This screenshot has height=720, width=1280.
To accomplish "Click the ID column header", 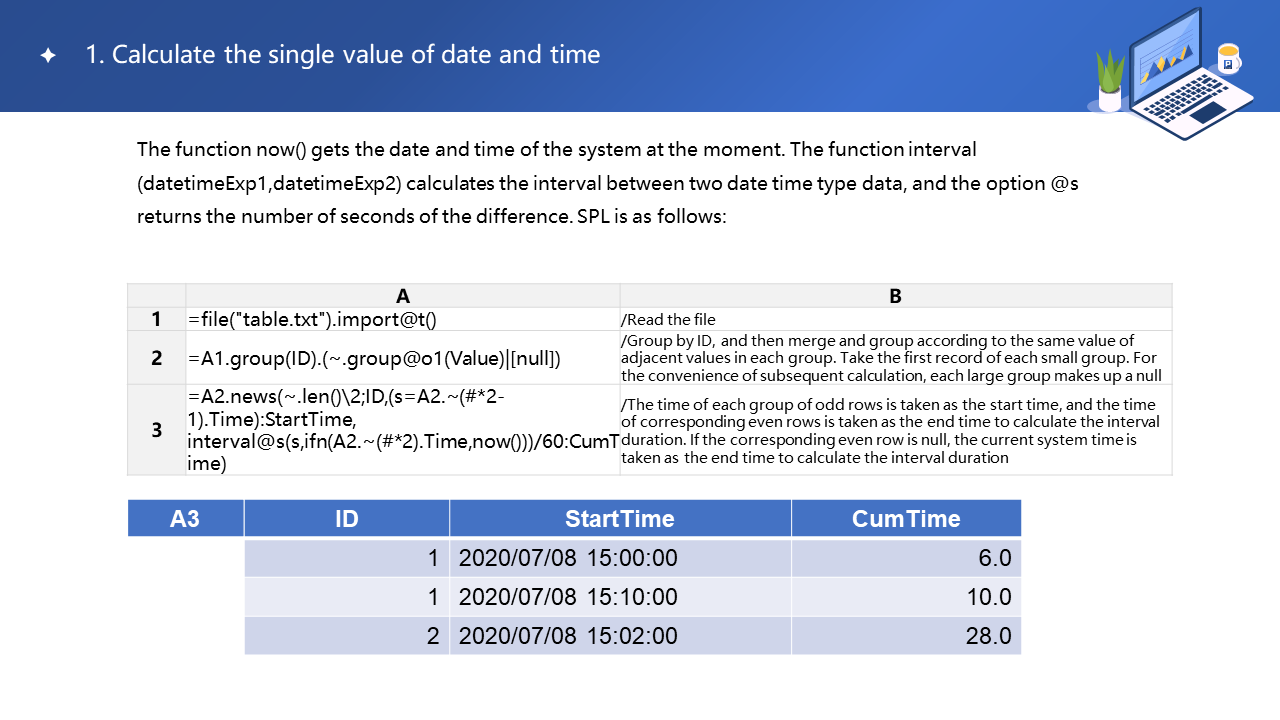I will click(x=347, y=518).
